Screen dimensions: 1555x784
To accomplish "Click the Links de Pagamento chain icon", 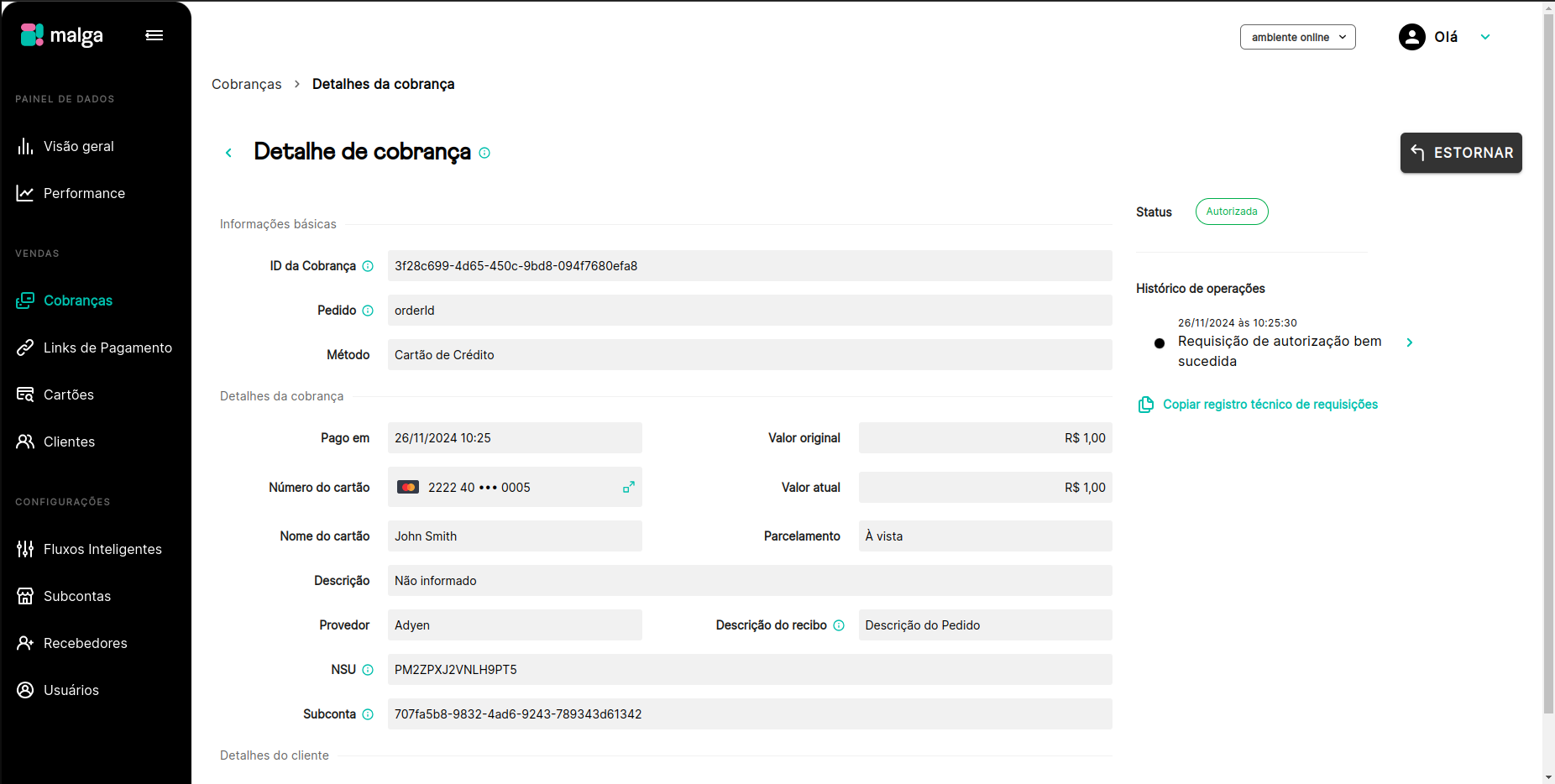I will coord(25,348).
